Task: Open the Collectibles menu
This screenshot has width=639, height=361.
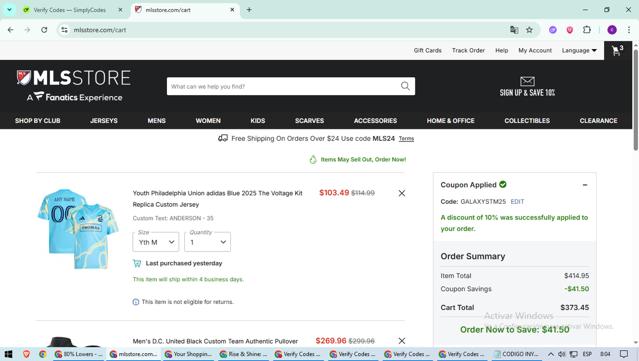Action: [x=527, y=121]
